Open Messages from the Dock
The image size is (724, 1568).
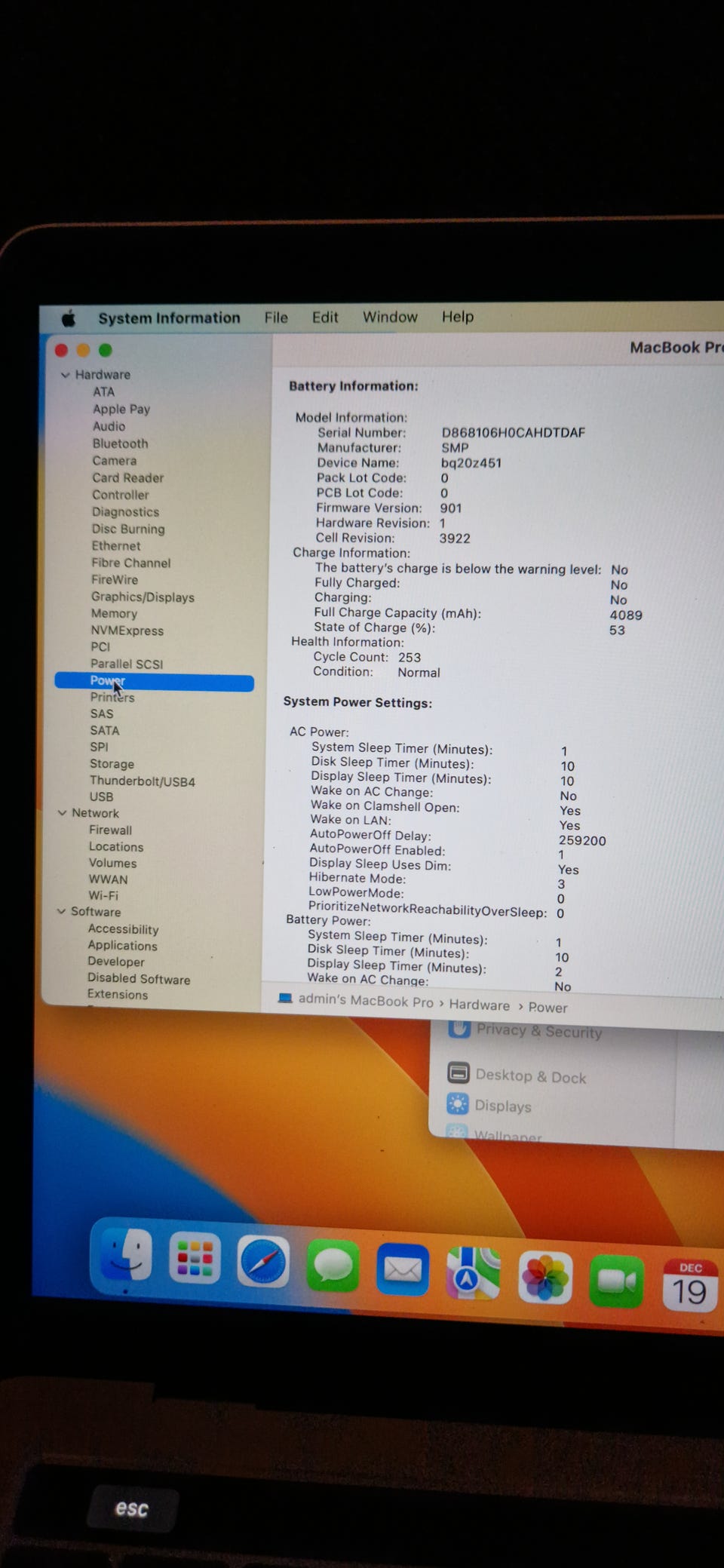coord(333,1266)
